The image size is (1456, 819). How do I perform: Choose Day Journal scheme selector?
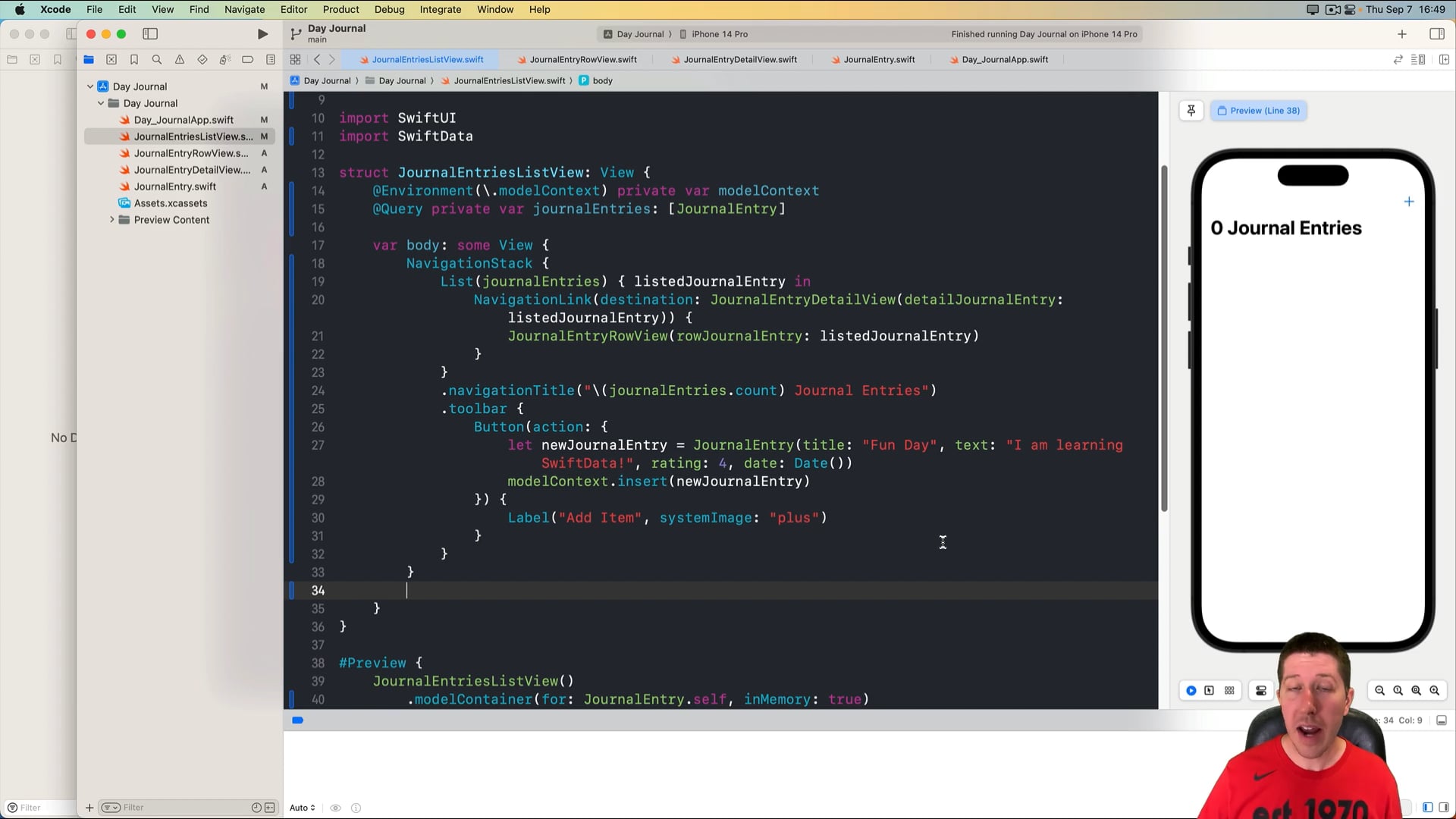tap(633, 34)
